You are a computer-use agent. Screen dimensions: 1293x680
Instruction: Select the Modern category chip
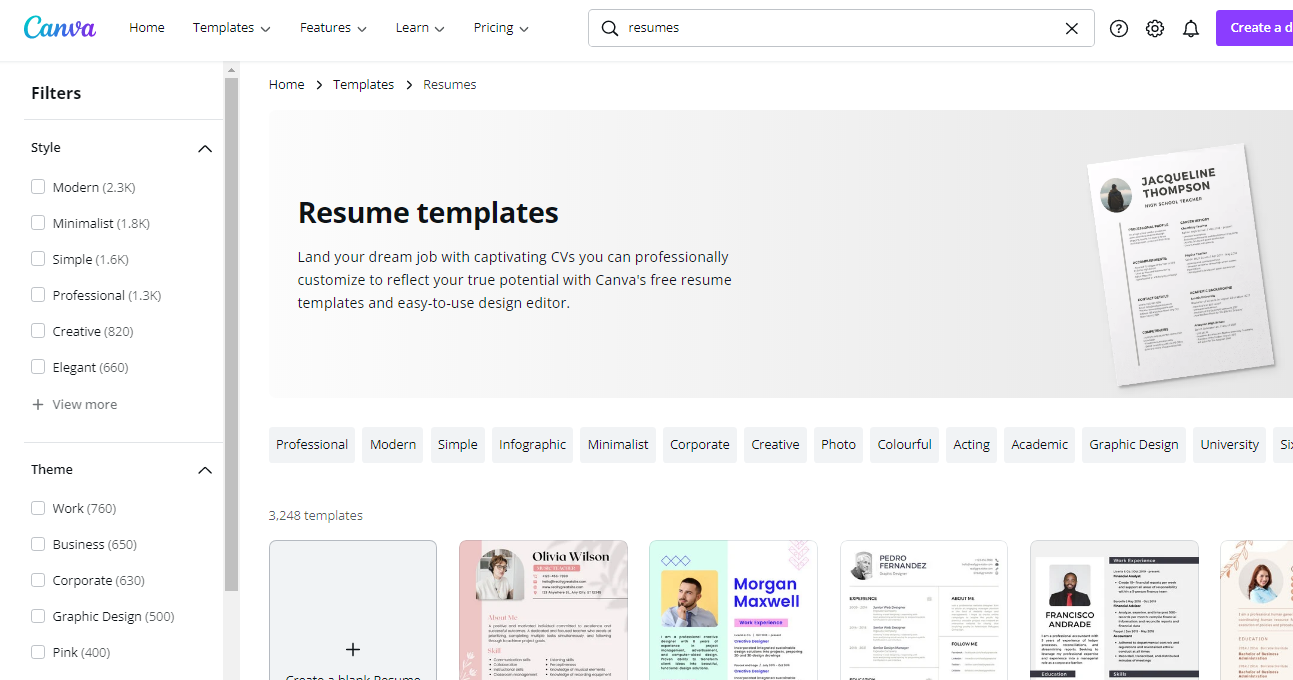(x=393, y=445)
